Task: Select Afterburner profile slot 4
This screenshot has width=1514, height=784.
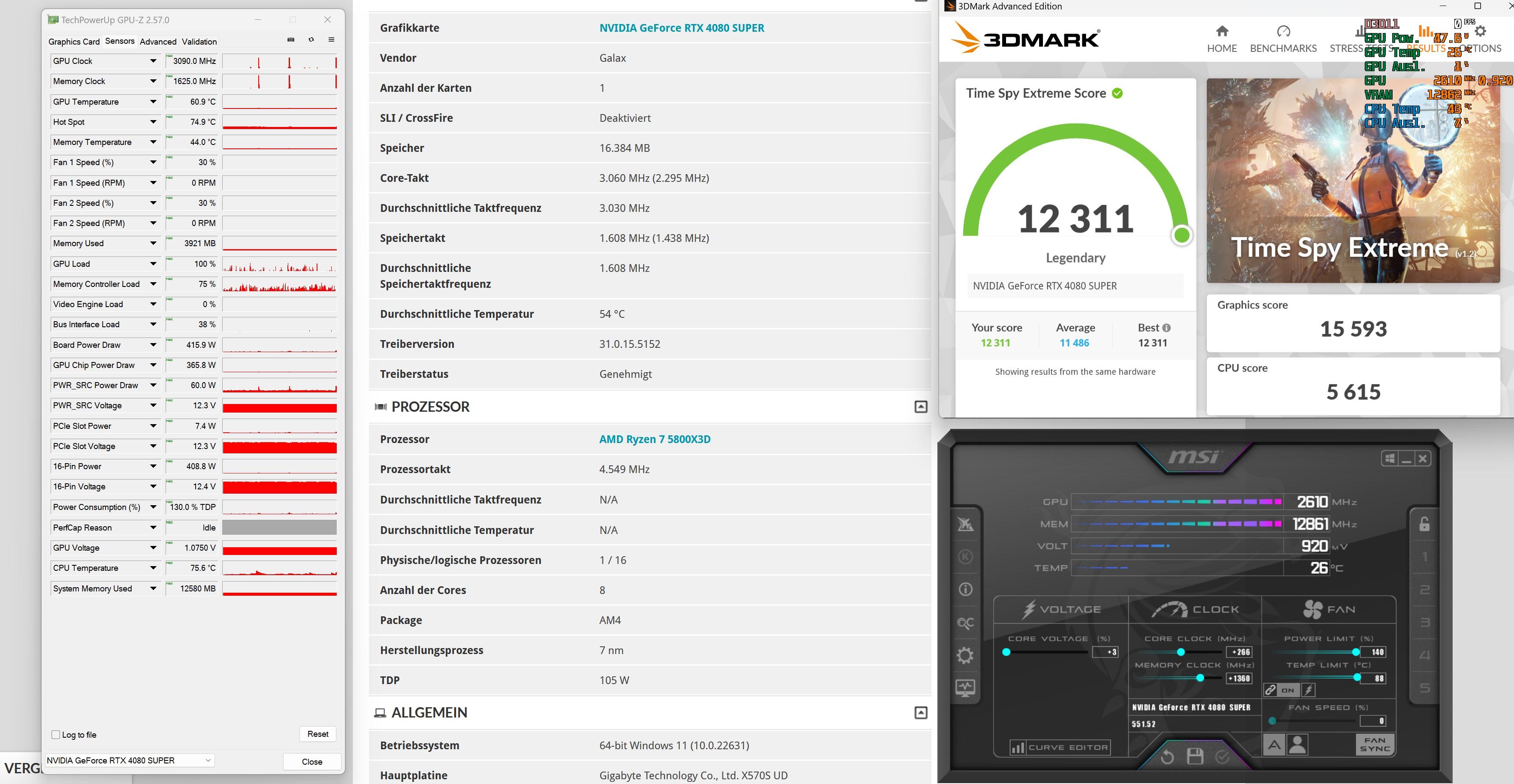Action: [x=1424, y=655]
